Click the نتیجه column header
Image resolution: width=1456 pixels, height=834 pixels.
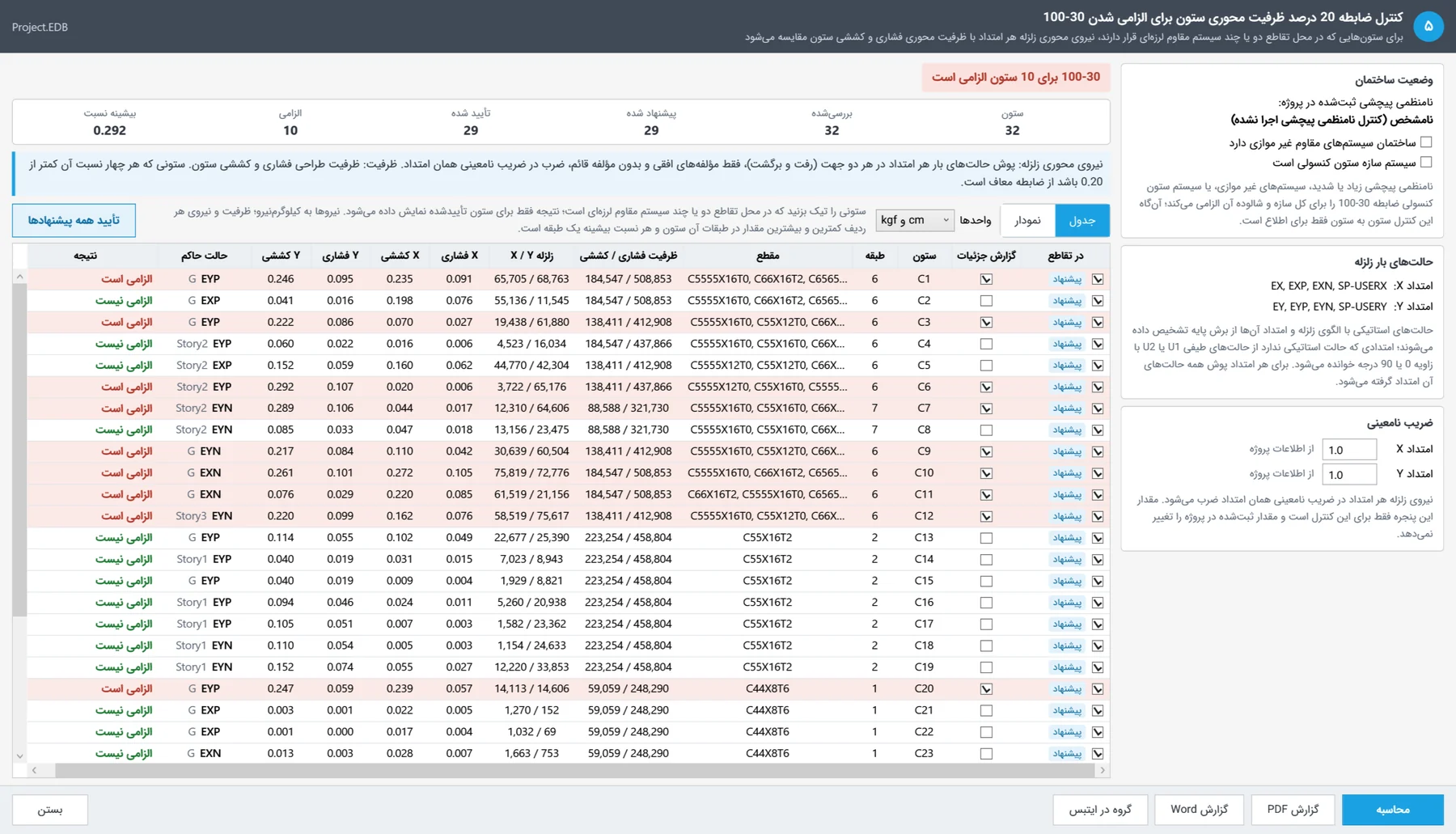(x=86, y=256)
